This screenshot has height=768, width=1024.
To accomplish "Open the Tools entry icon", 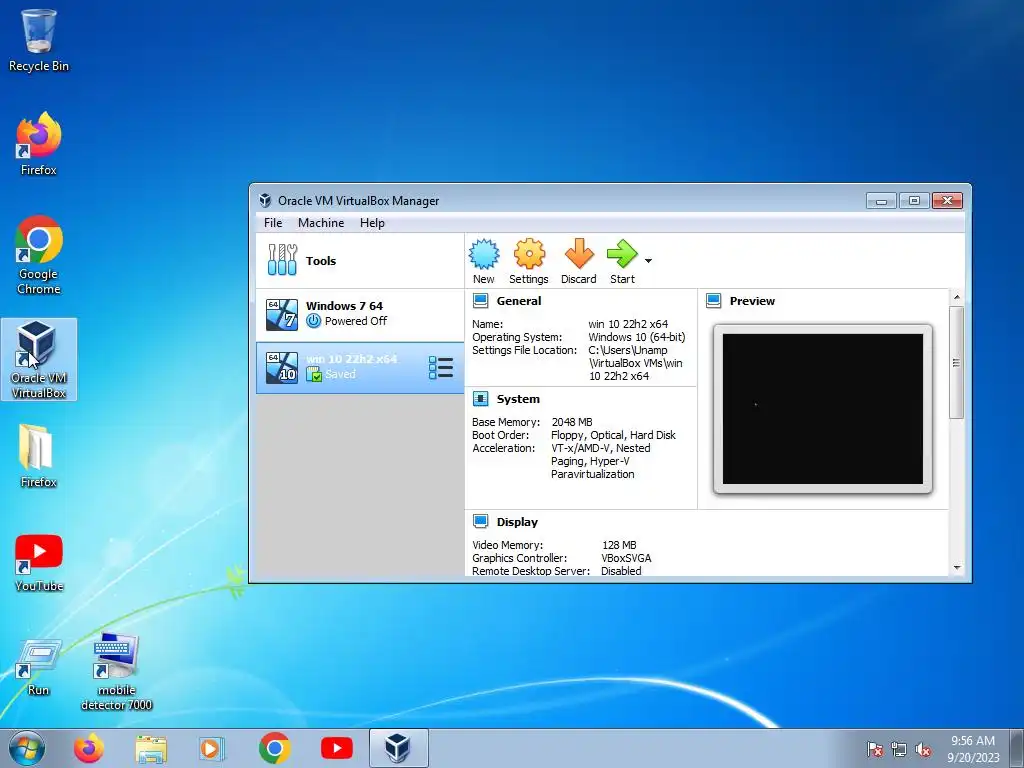I will pyautogui.click(x=282, y=260).
